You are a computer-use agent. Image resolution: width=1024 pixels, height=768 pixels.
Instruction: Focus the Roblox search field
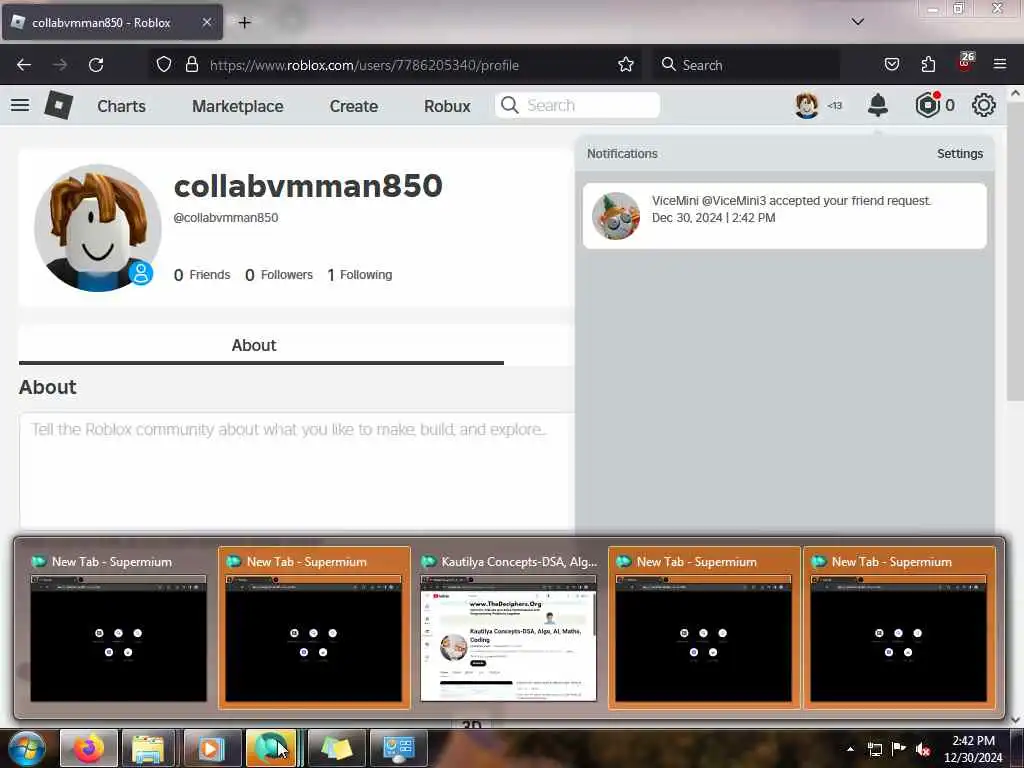click(x=577, y=105)
